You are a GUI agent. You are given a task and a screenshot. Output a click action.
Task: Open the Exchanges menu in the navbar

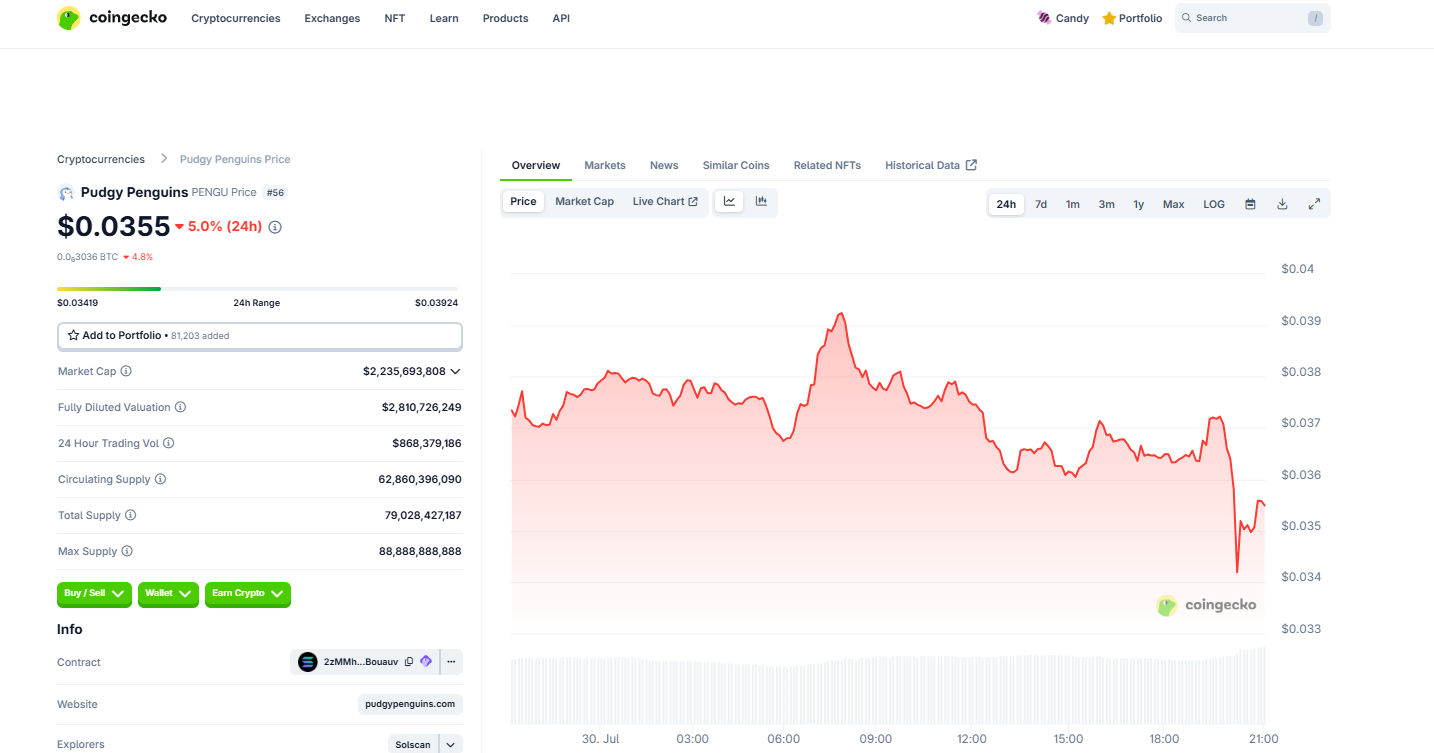(x=332, y=18)
